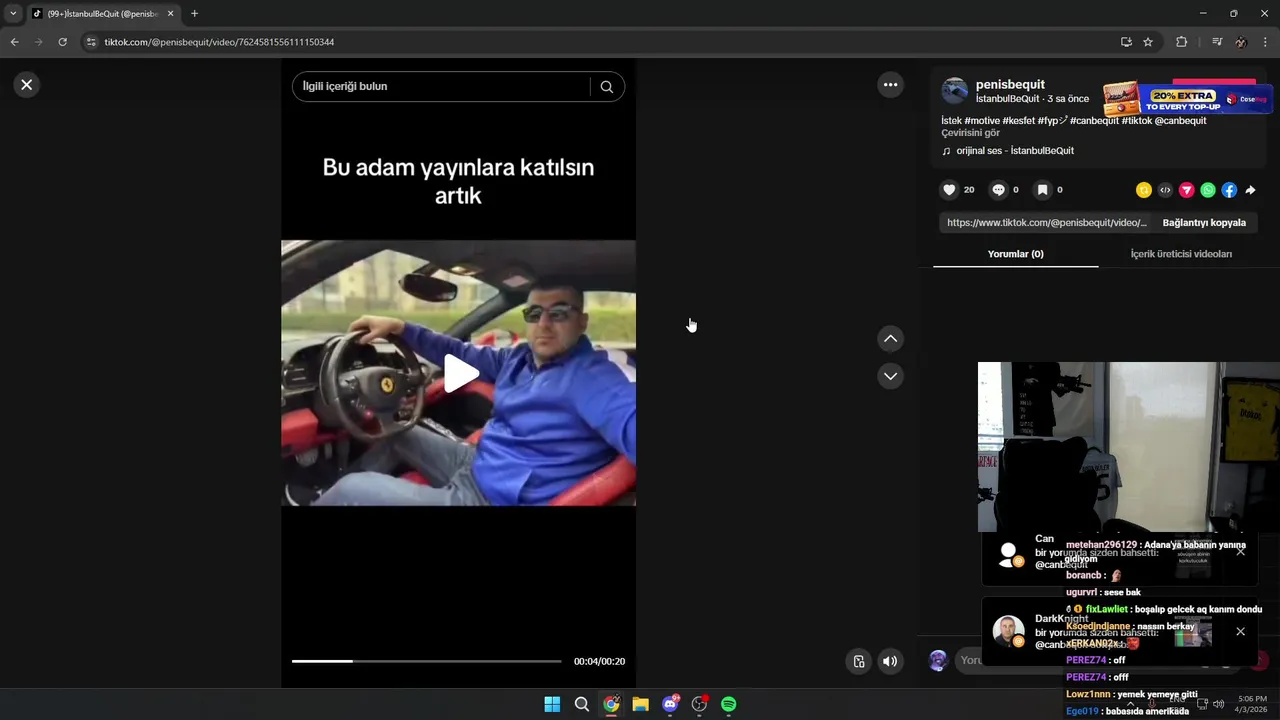Image resolution: width=1280 pixels, height=720 pixels.
Task: Open penisbequit profile name
Action: pos(1010,85)
